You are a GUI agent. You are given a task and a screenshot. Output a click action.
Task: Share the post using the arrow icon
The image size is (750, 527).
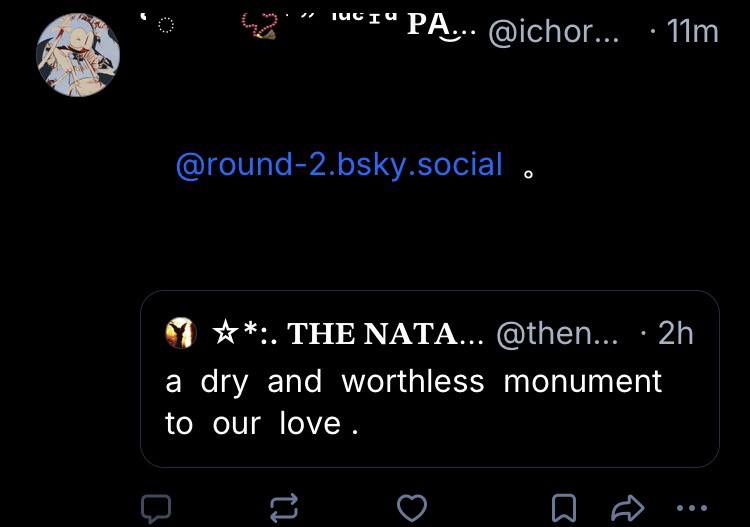pos(627,508)
